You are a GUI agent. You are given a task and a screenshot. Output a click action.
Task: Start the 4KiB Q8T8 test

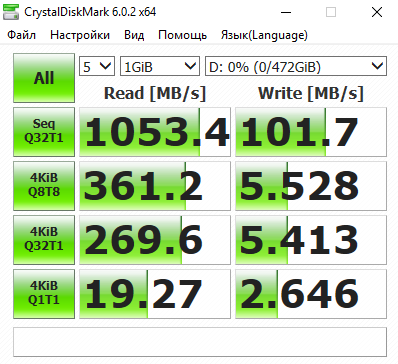[x=44, y=186]
